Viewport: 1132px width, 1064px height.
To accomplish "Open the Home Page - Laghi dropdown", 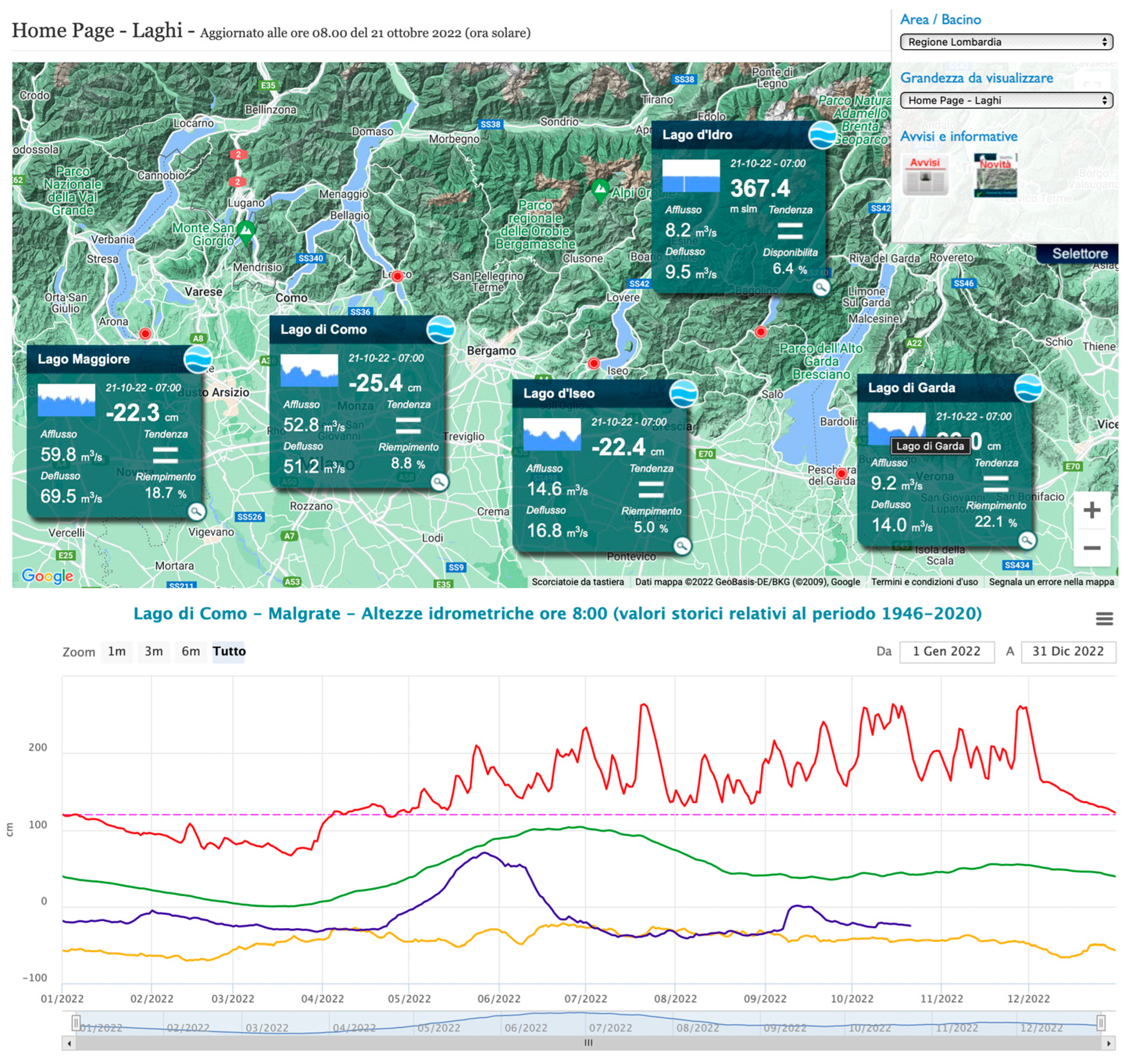I will click(x=1006, y=100).
